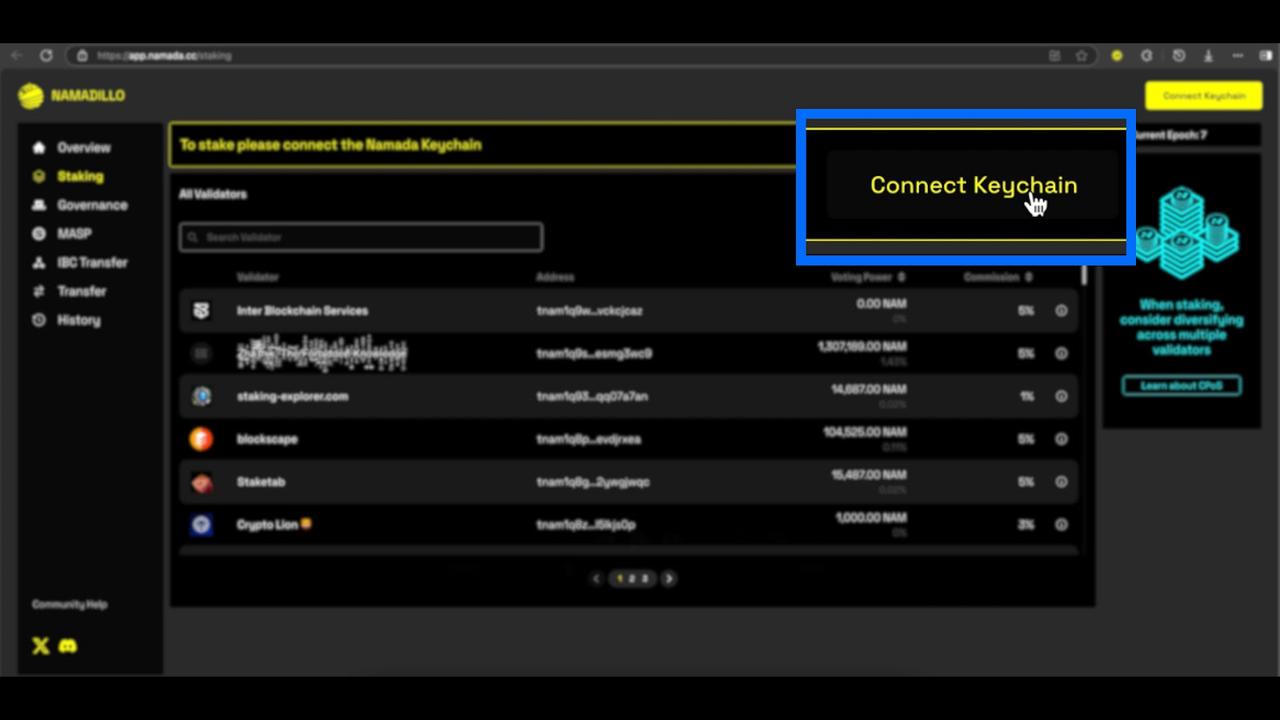Open info icon for Inter Blockchain Services
1280x720 pixels.
point(1061,311)
